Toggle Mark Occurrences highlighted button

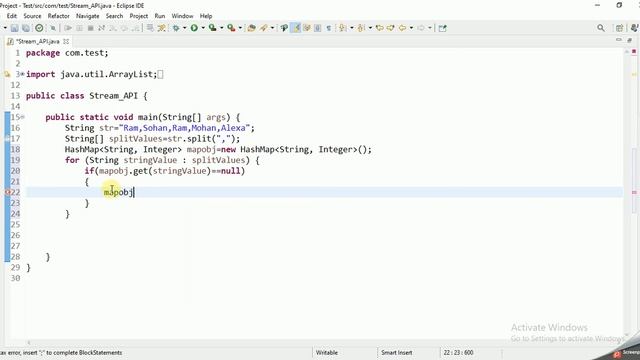296,28
